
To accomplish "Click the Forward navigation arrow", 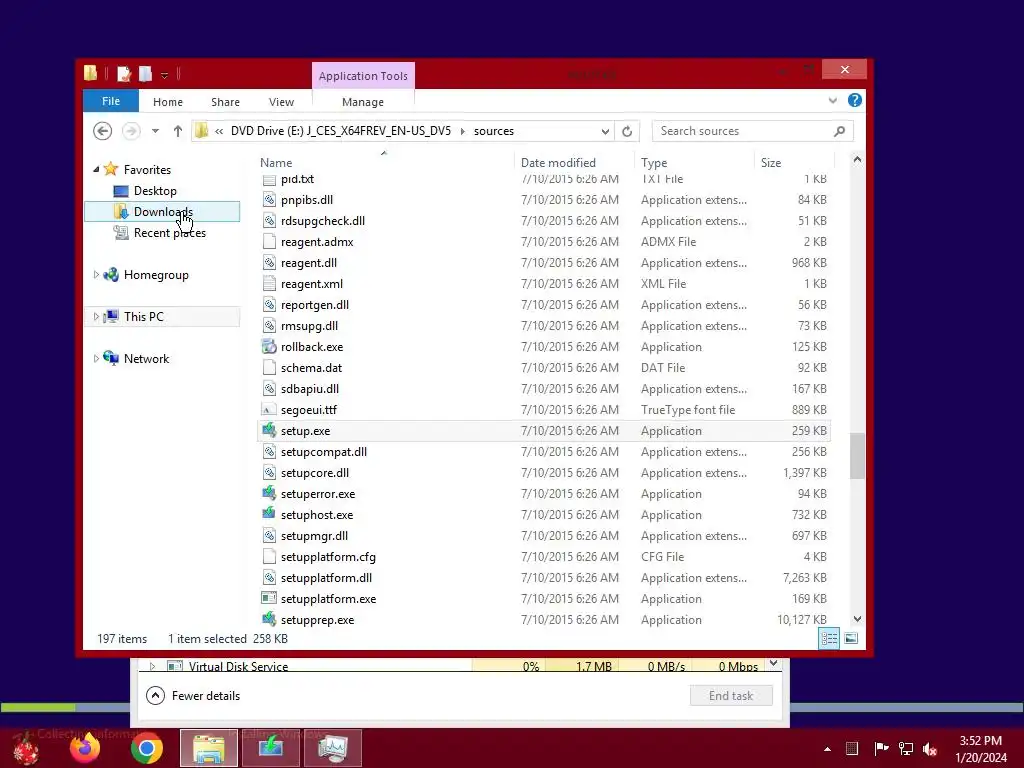I will click(x=131, y=131).
